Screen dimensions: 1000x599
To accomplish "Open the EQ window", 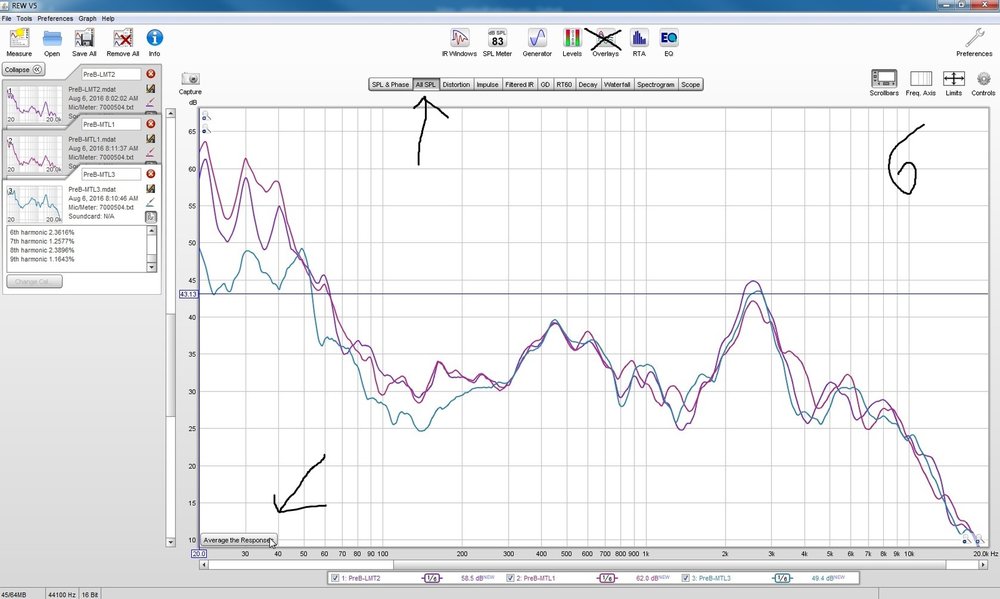I will (668, 42).
